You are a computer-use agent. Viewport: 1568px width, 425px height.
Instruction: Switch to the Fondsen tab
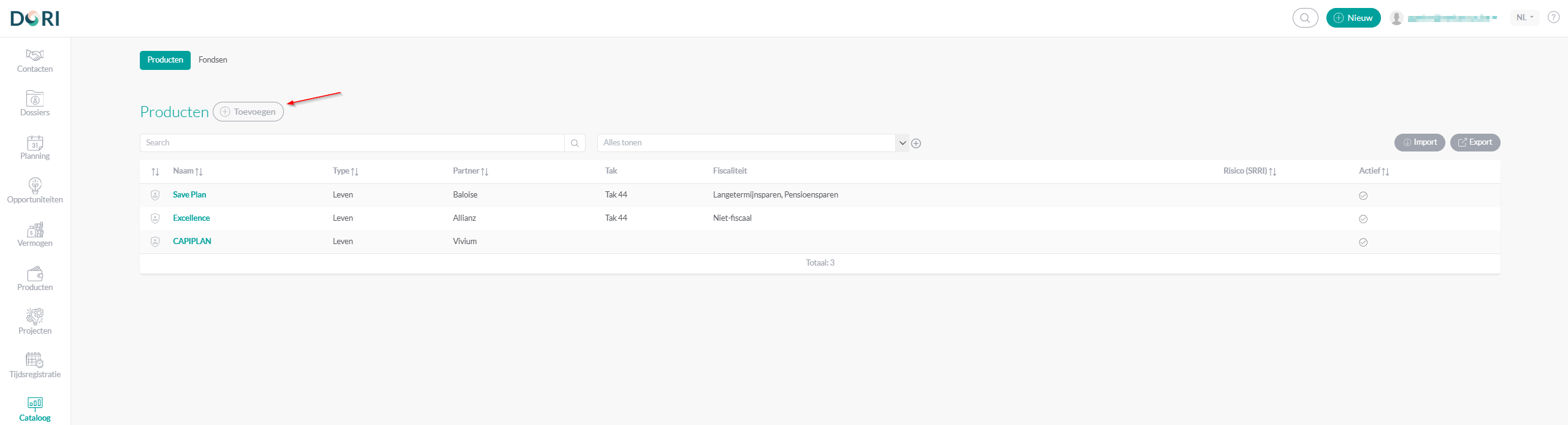click(x=213, y=60)
